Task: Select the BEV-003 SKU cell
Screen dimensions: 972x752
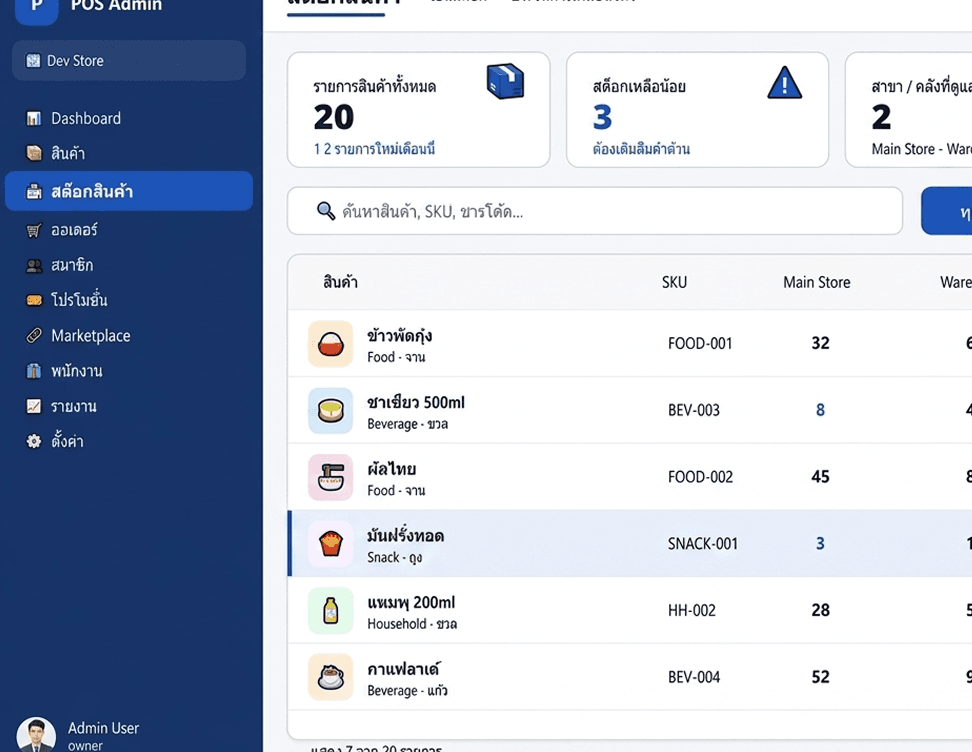Action: point(694,410)
